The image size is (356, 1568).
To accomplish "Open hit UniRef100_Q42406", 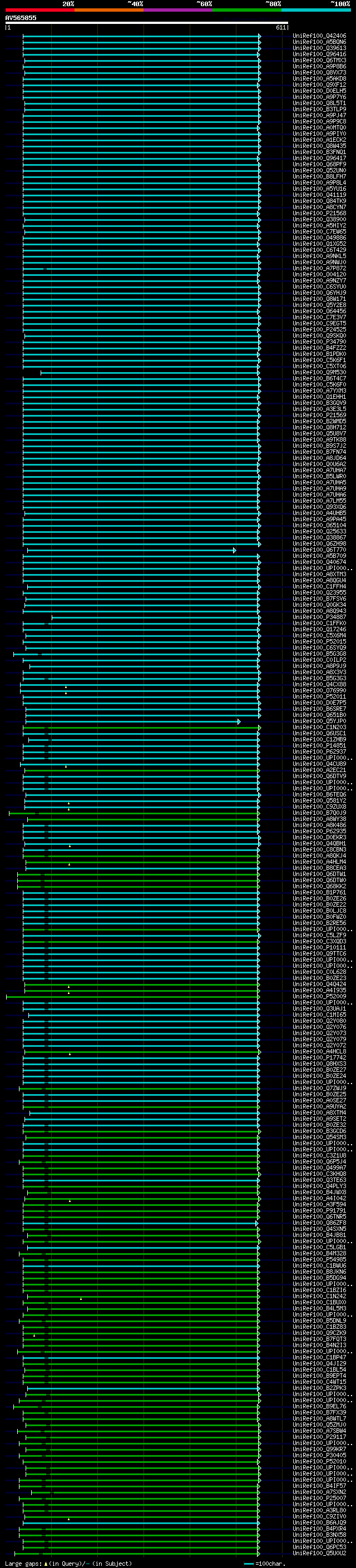I will 319,36.
